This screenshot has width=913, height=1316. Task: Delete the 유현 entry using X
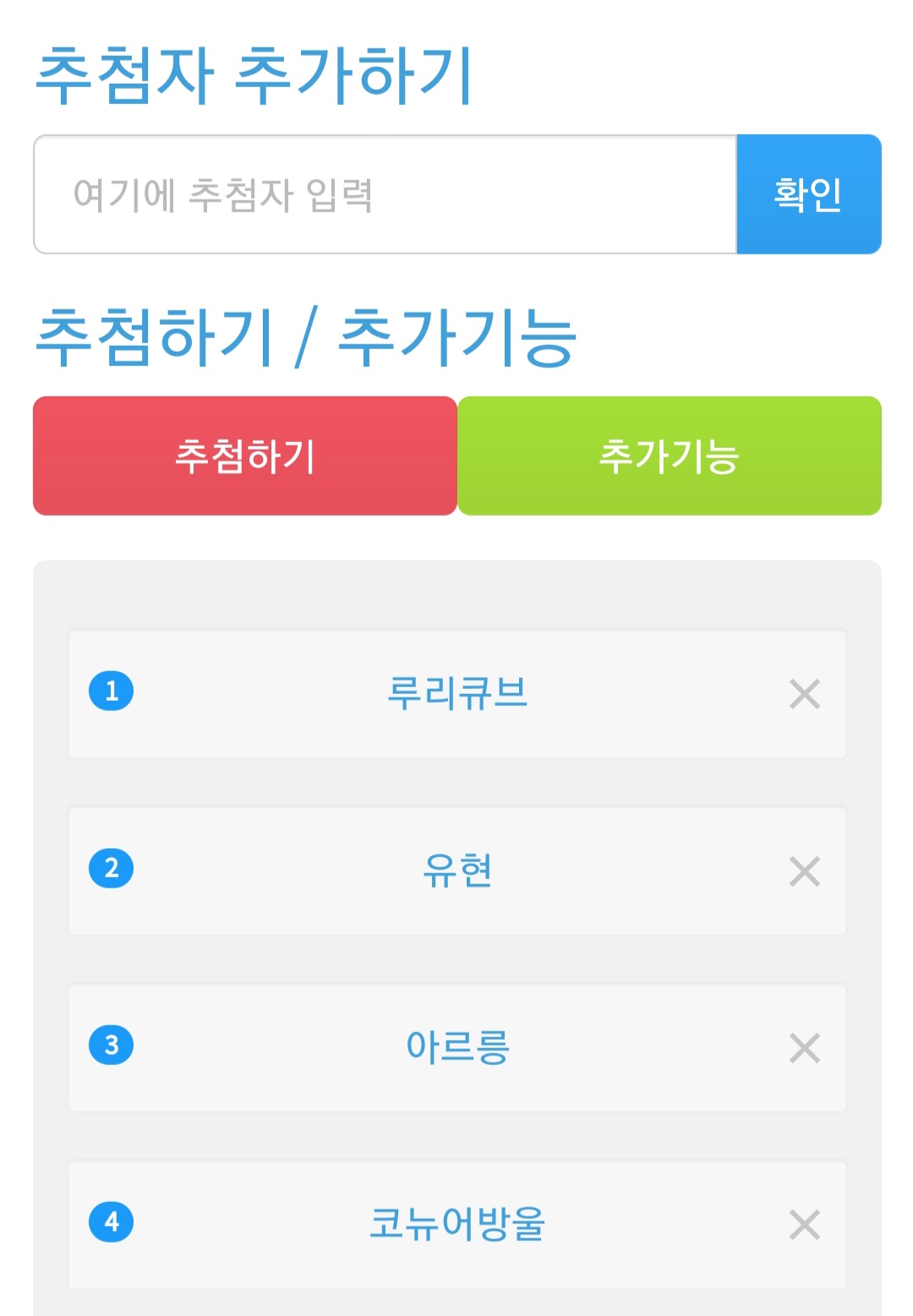[x=804, y=871]
